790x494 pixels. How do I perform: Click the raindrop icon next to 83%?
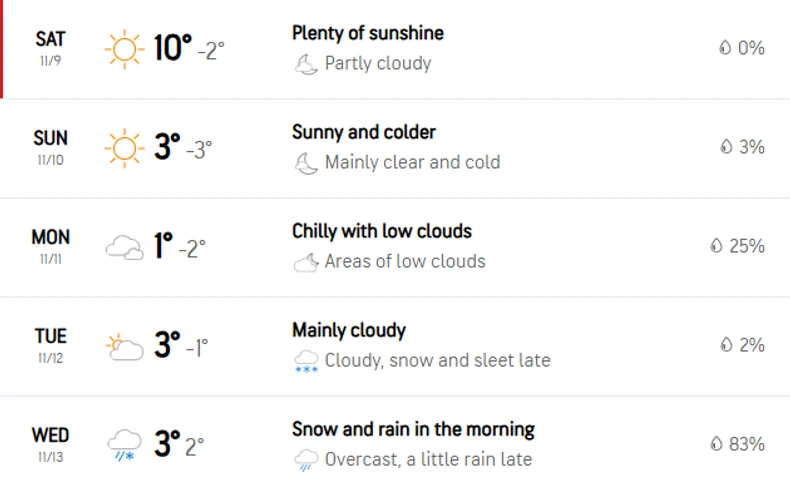coord(715,444)
